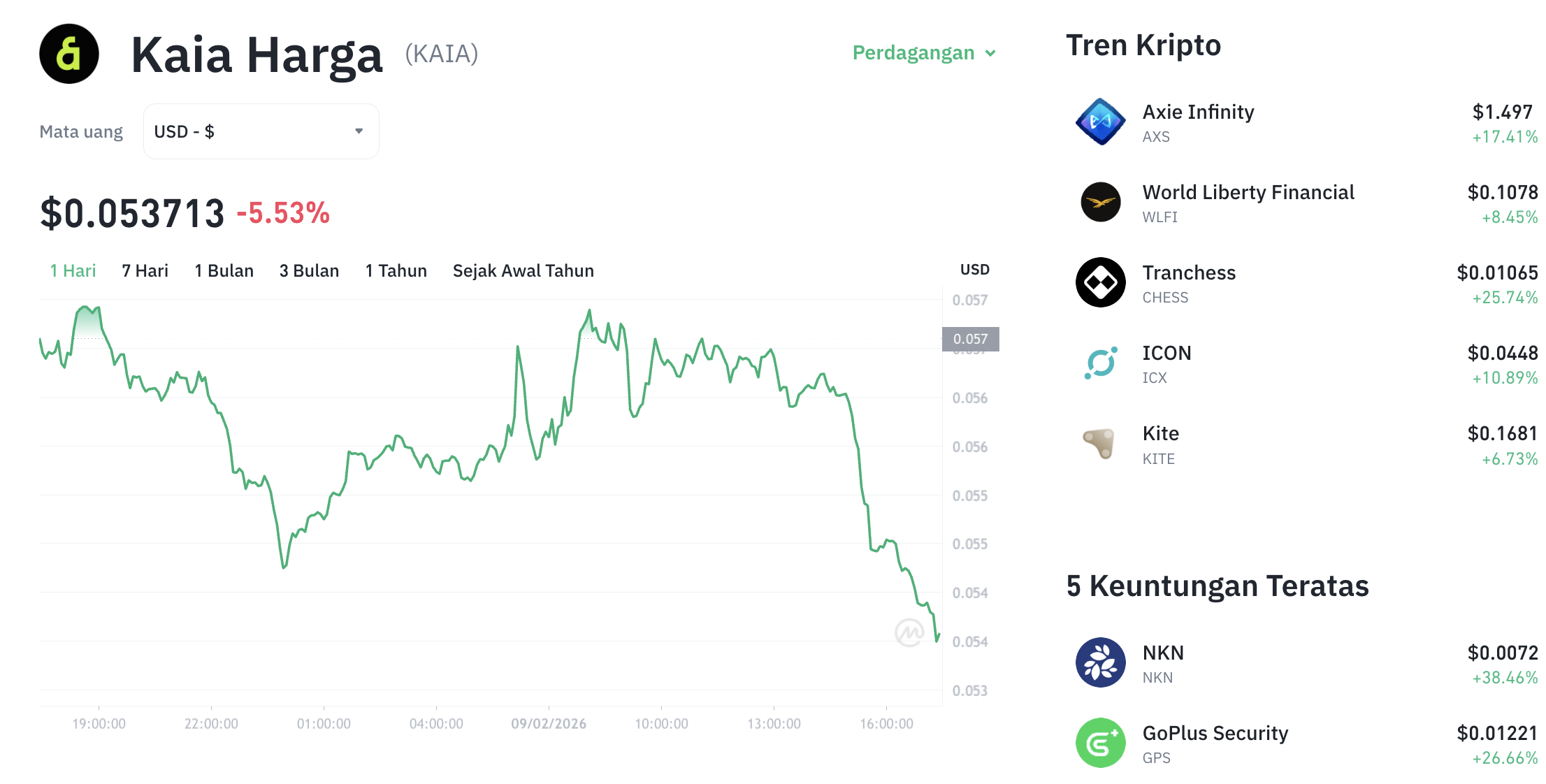The width and height of the screenshot is (1546, 784).
Task: Click the NKN flower logo
Action: pyautogui.click(x=1100, y=662)
